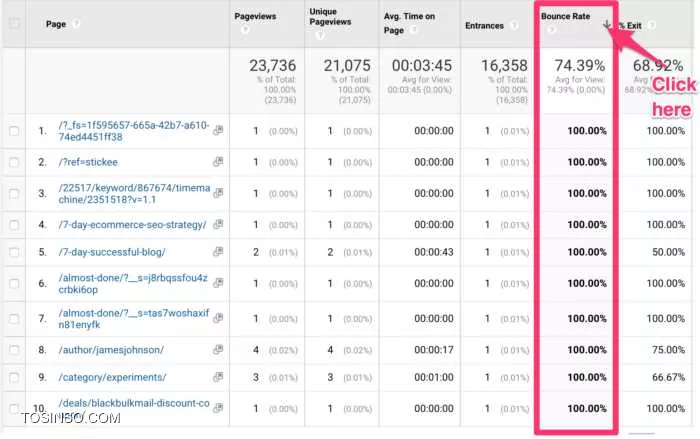Check row 9 checkbox for /category/experiments/
The height and width of the screenshot is (439, 700).
point(14,377)
